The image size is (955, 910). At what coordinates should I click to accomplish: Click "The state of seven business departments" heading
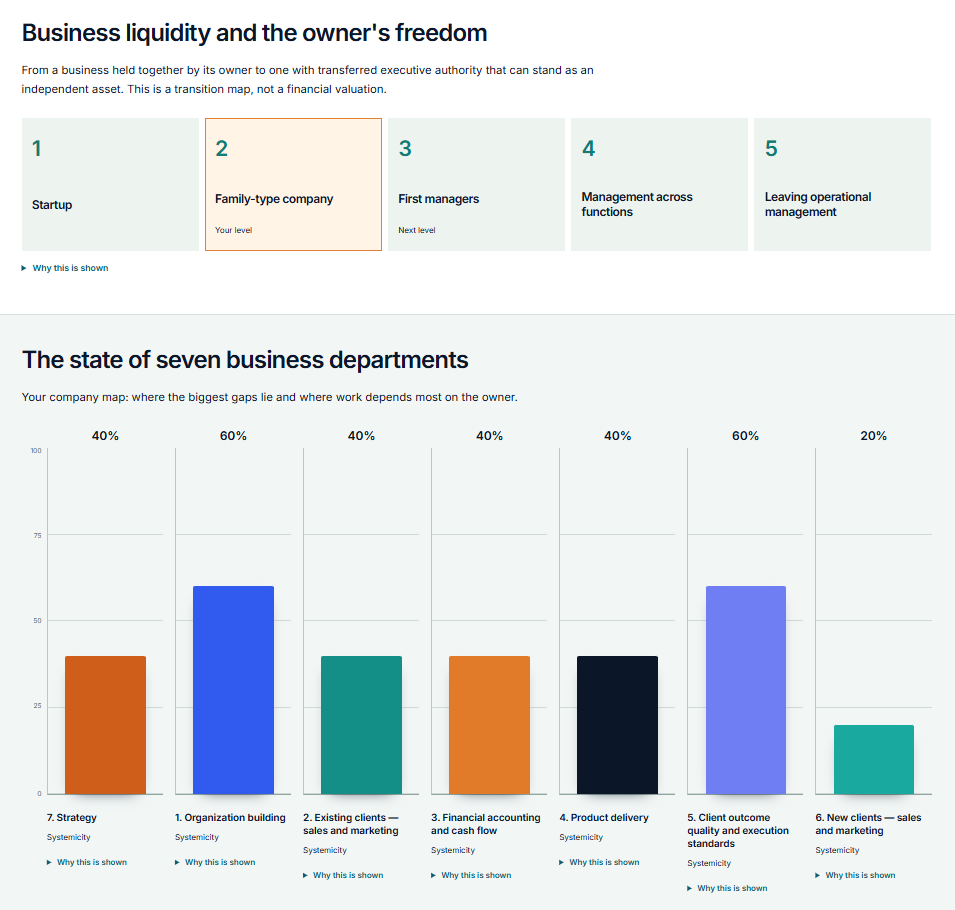point(245,360)
